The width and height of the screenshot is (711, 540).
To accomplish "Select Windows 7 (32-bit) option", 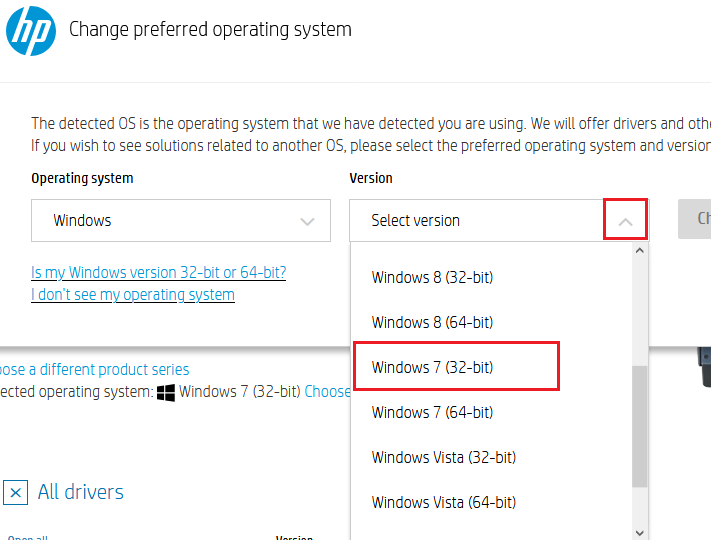I will pos(432,367).
